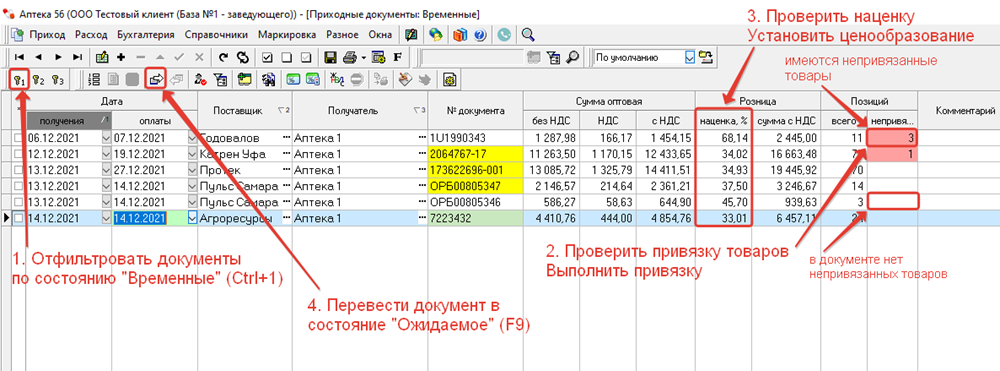Open payment date dropdown for 19.12.2021
Viewport: 1000px width, 371px height.
193,154
